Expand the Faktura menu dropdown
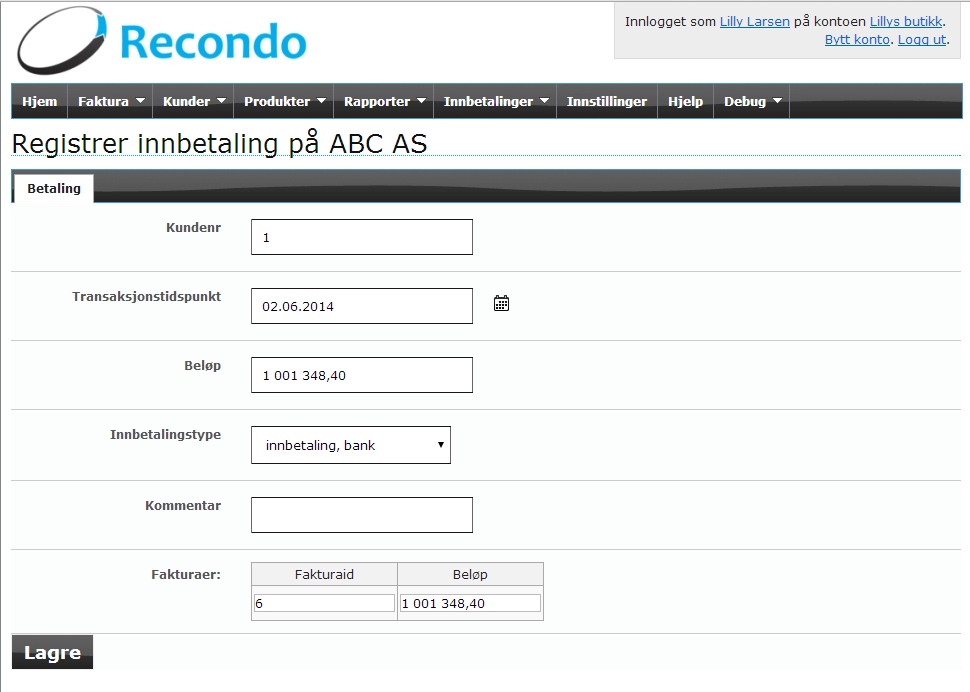The width and height of the screenshot is (970, 692). point(111,101)
